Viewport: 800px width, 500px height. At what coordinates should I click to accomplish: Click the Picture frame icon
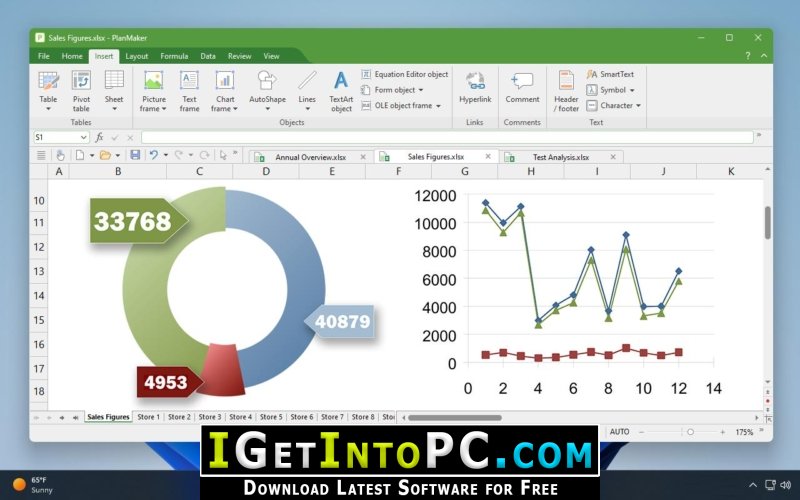(154, 81)
